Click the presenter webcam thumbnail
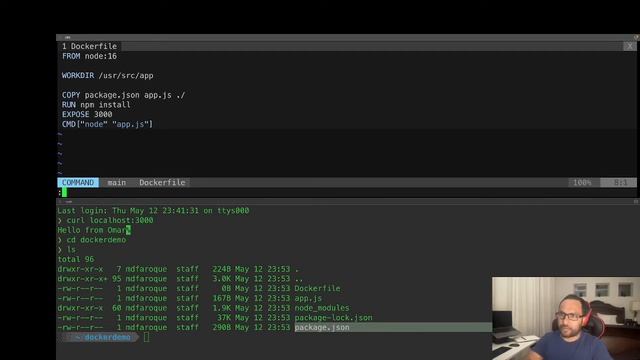640x360 pixels. point(566,318)
